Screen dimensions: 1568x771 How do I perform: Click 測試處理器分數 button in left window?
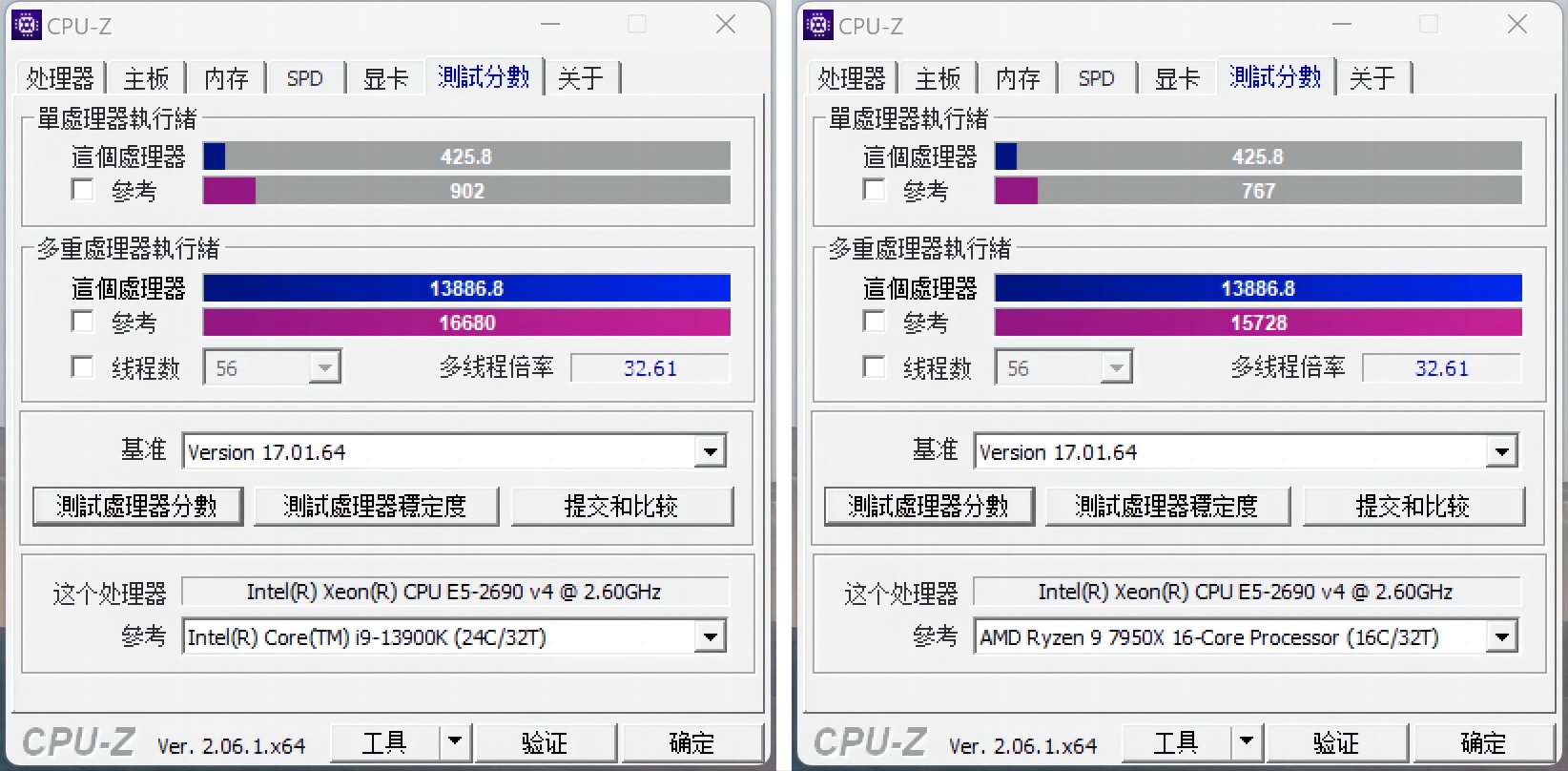pos(137,506)
